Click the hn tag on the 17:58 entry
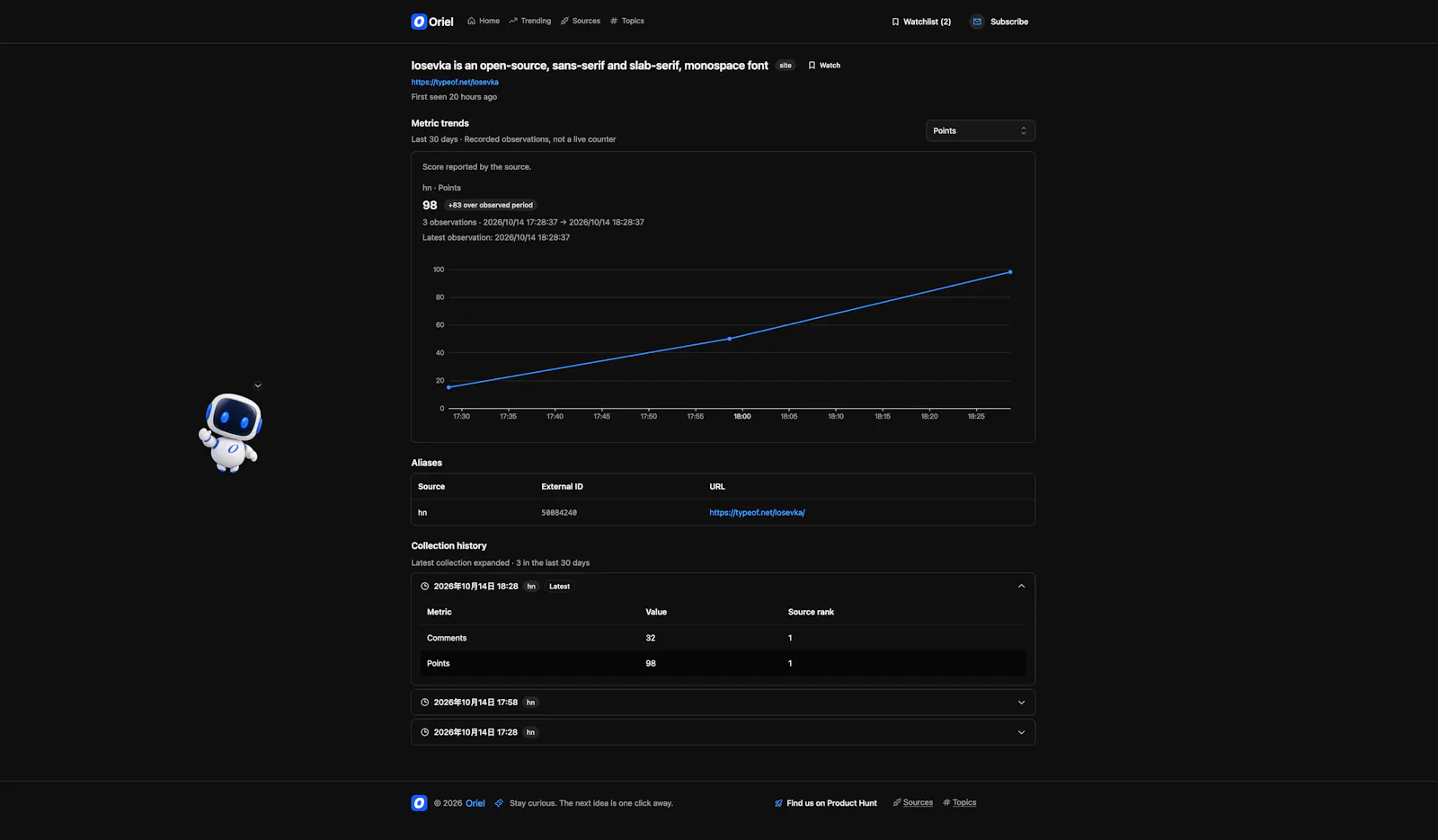This screenshot has width=1438, height=840. (531, 703)
